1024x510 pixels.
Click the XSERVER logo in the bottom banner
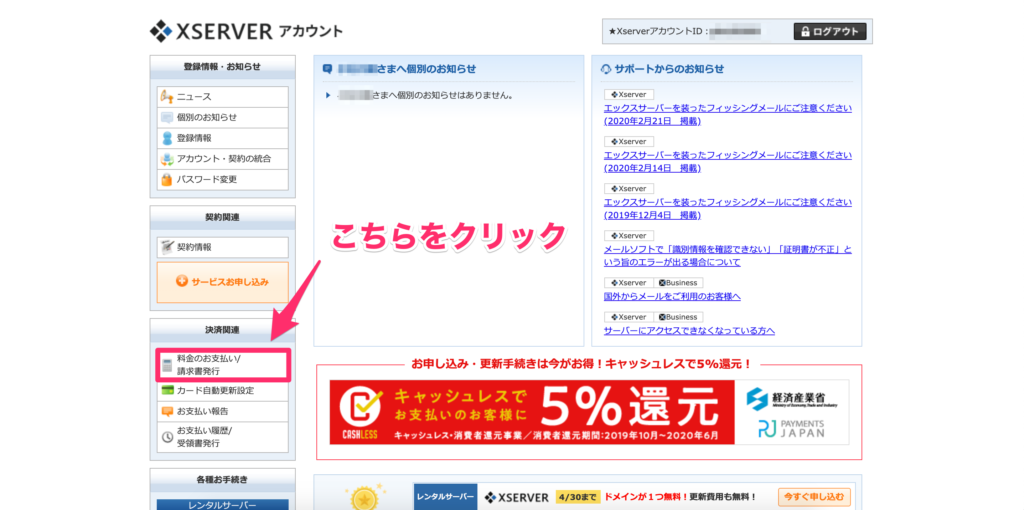coord(517,498)
